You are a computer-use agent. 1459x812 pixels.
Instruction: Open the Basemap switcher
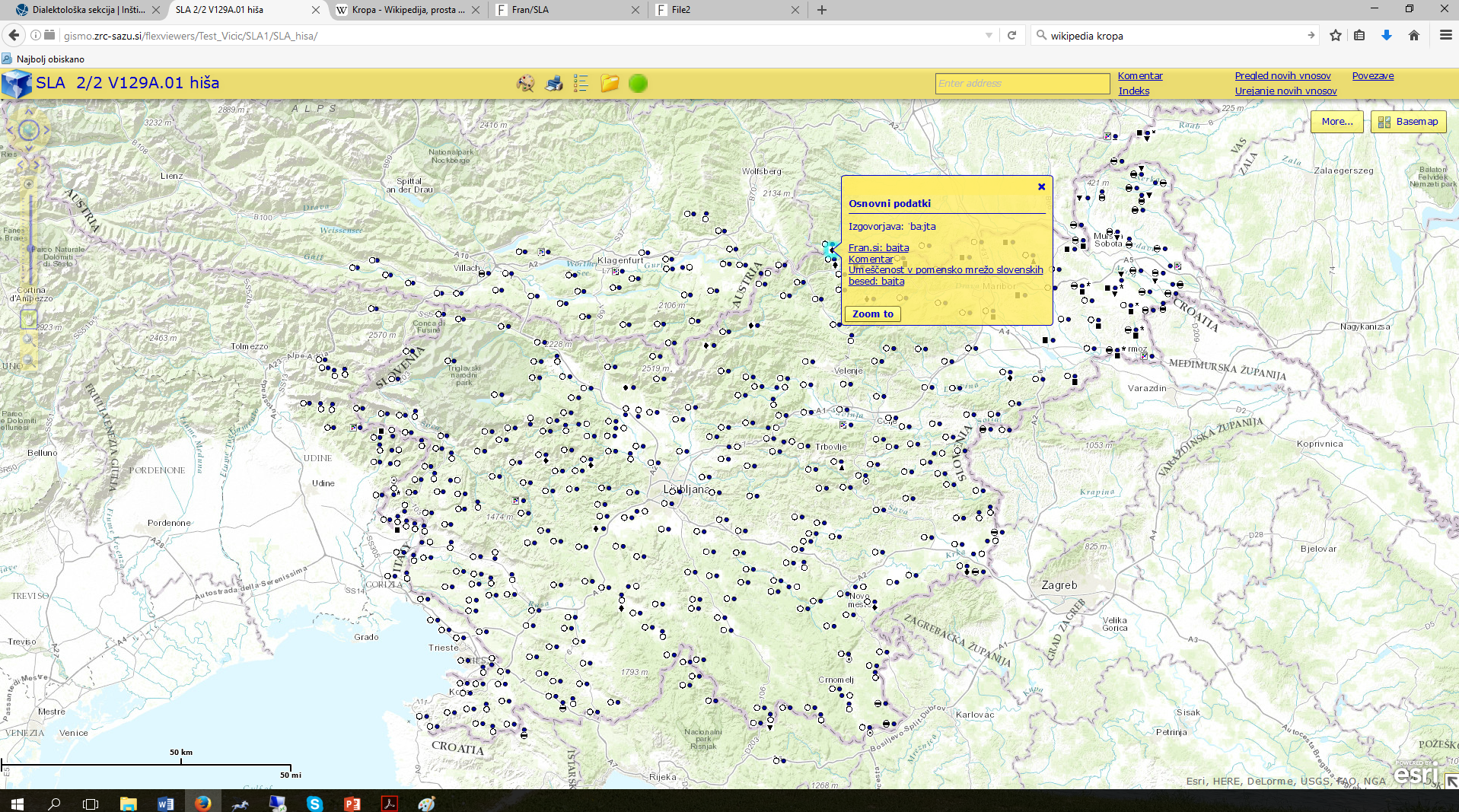(1408, 122)
